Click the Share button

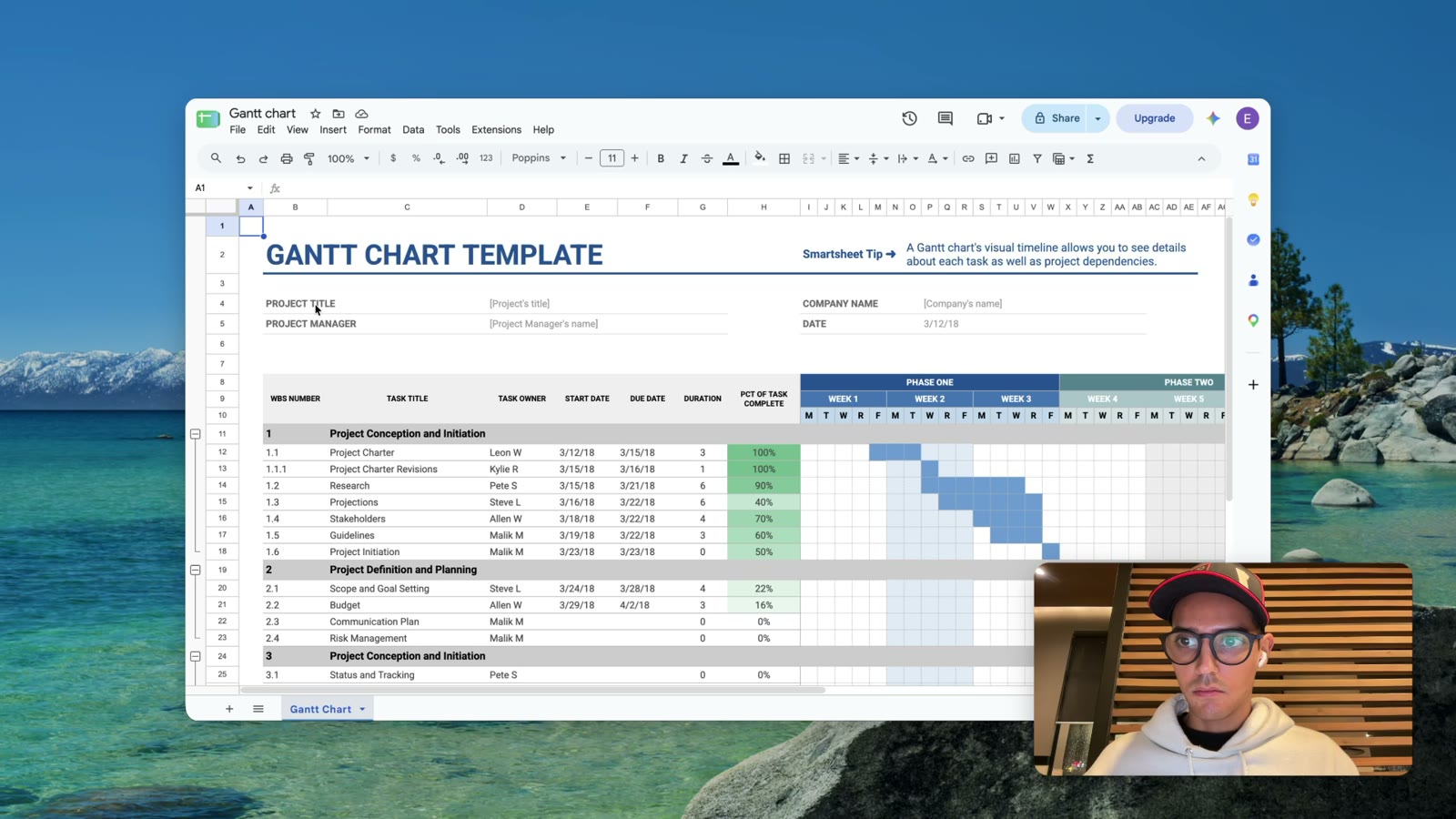[1056, 118]
